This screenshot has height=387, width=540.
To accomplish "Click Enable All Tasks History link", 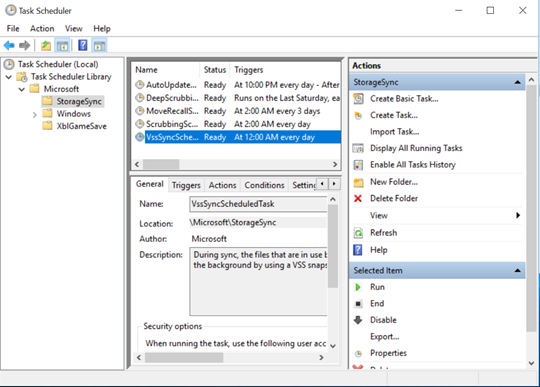I will (413, 165).
